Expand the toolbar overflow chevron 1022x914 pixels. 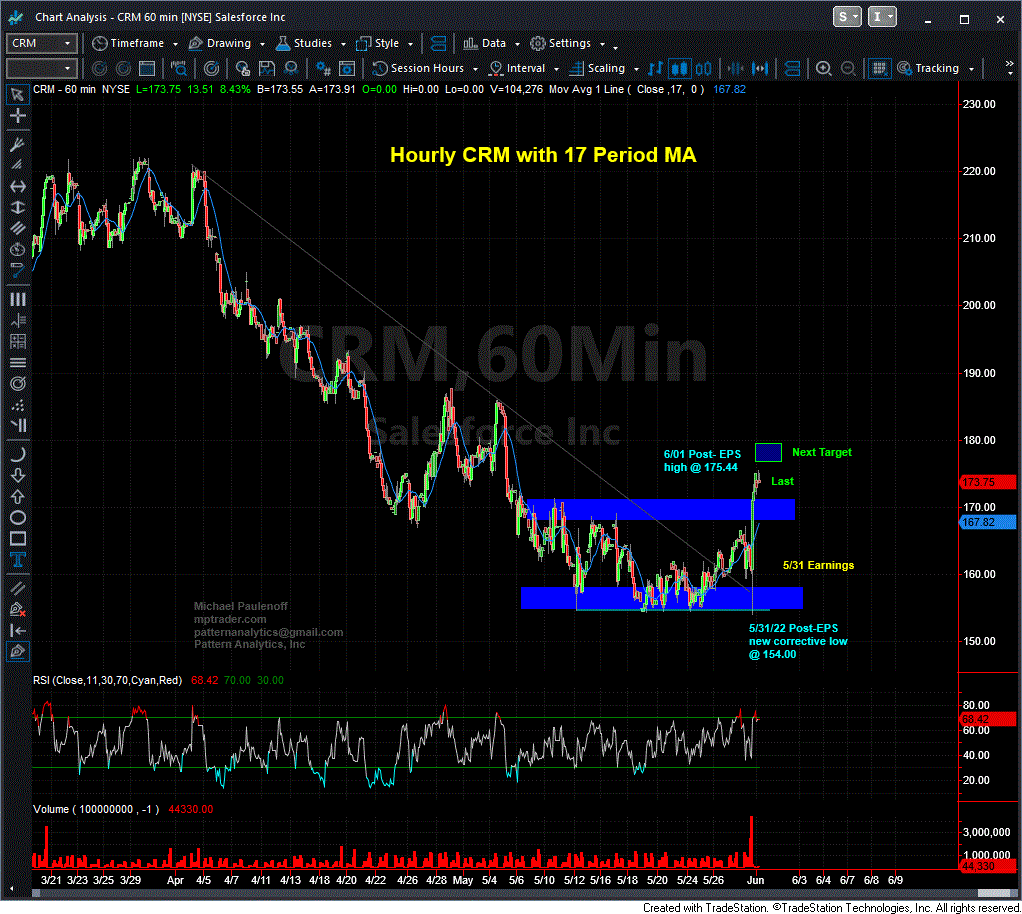tap(1010, 65)
